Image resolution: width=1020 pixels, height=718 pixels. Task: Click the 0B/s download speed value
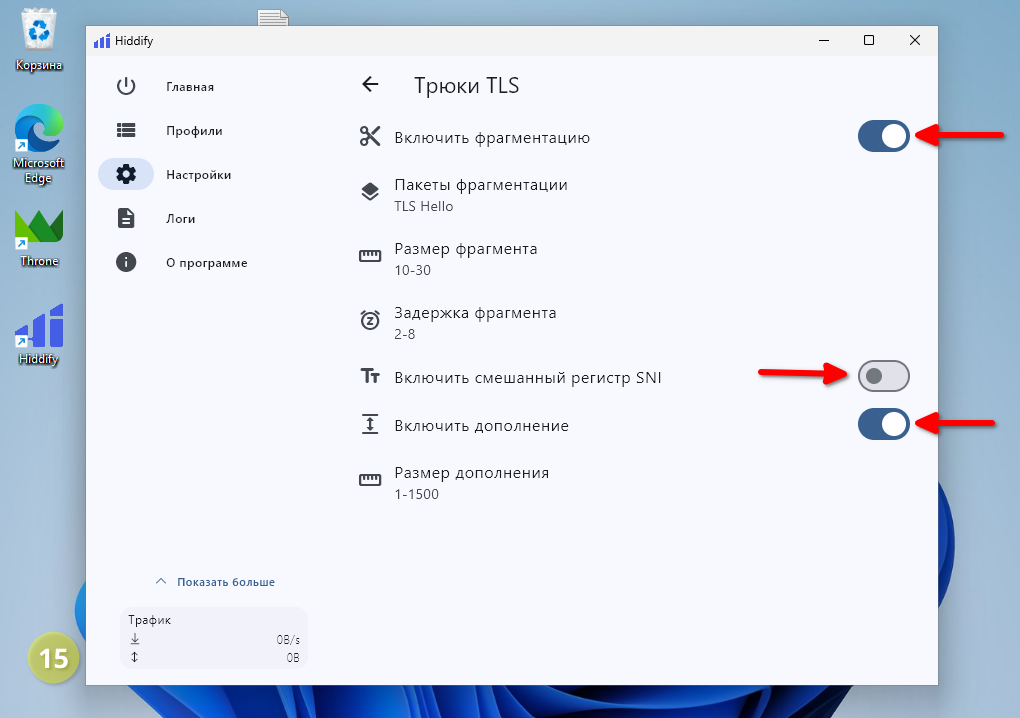coord(288,640)
